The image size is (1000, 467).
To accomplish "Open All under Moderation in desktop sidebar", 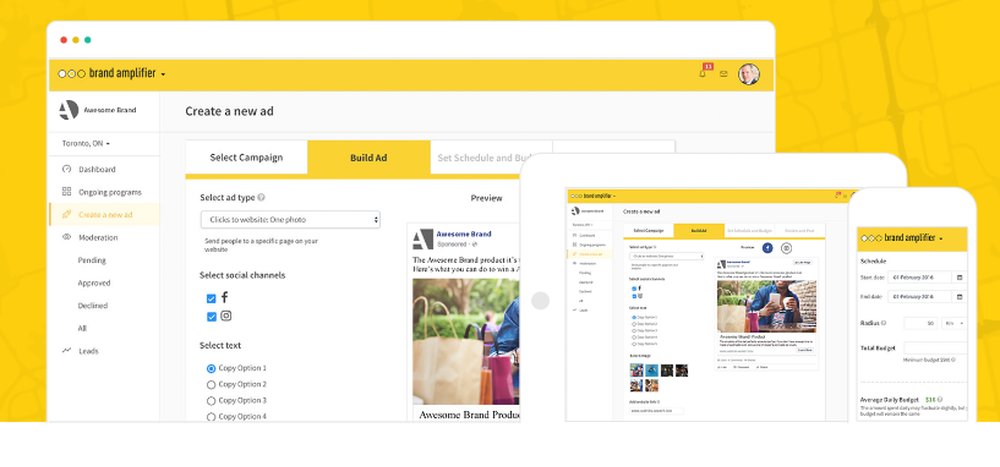I will click(82, 328).
